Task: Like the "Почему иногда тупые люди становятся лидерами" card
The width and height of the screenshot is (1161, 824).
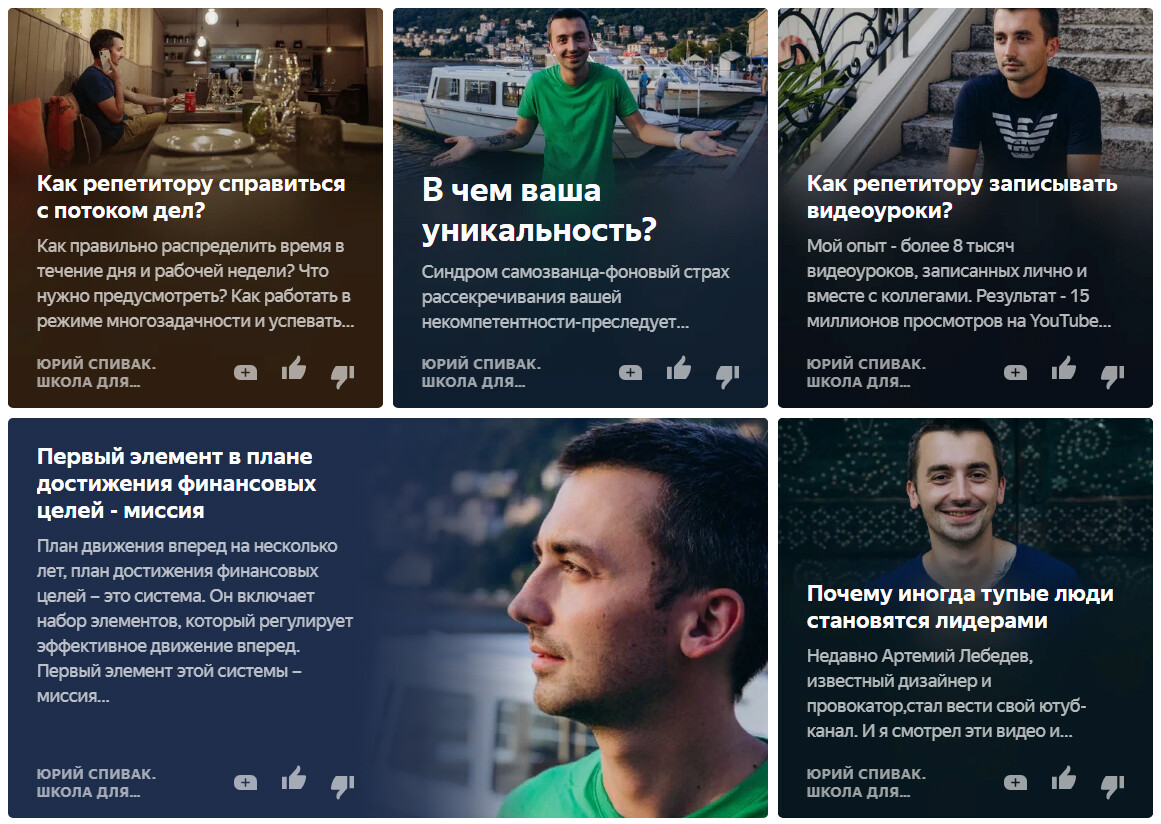Action: pos(1064,778)
